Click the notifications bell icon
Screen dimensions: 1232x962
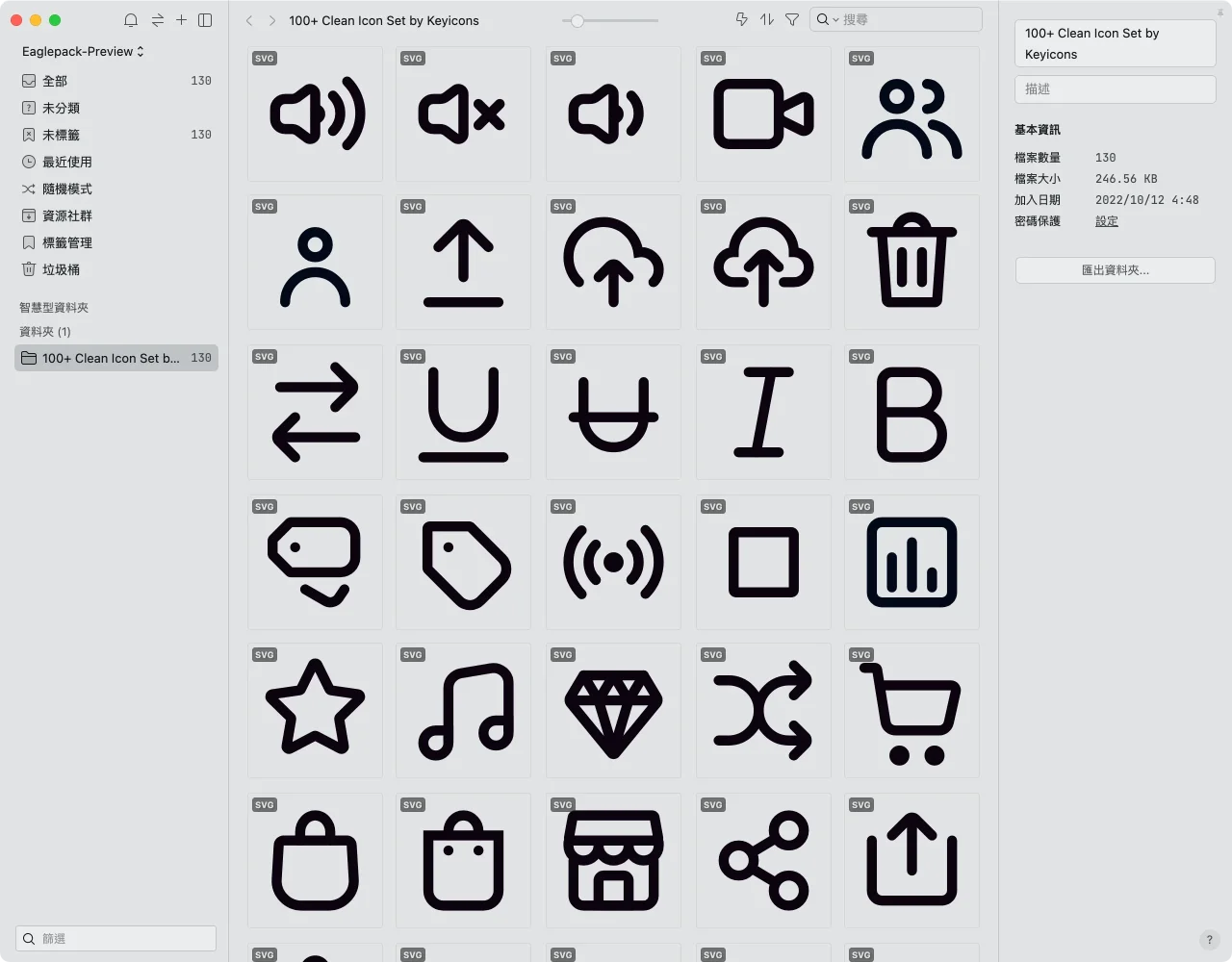click(131, 20)
